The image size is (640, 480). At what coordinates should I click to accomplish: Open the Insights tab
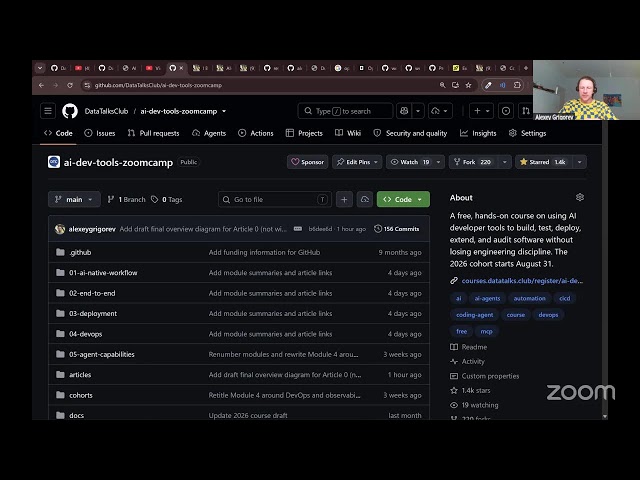pos(478,133)
